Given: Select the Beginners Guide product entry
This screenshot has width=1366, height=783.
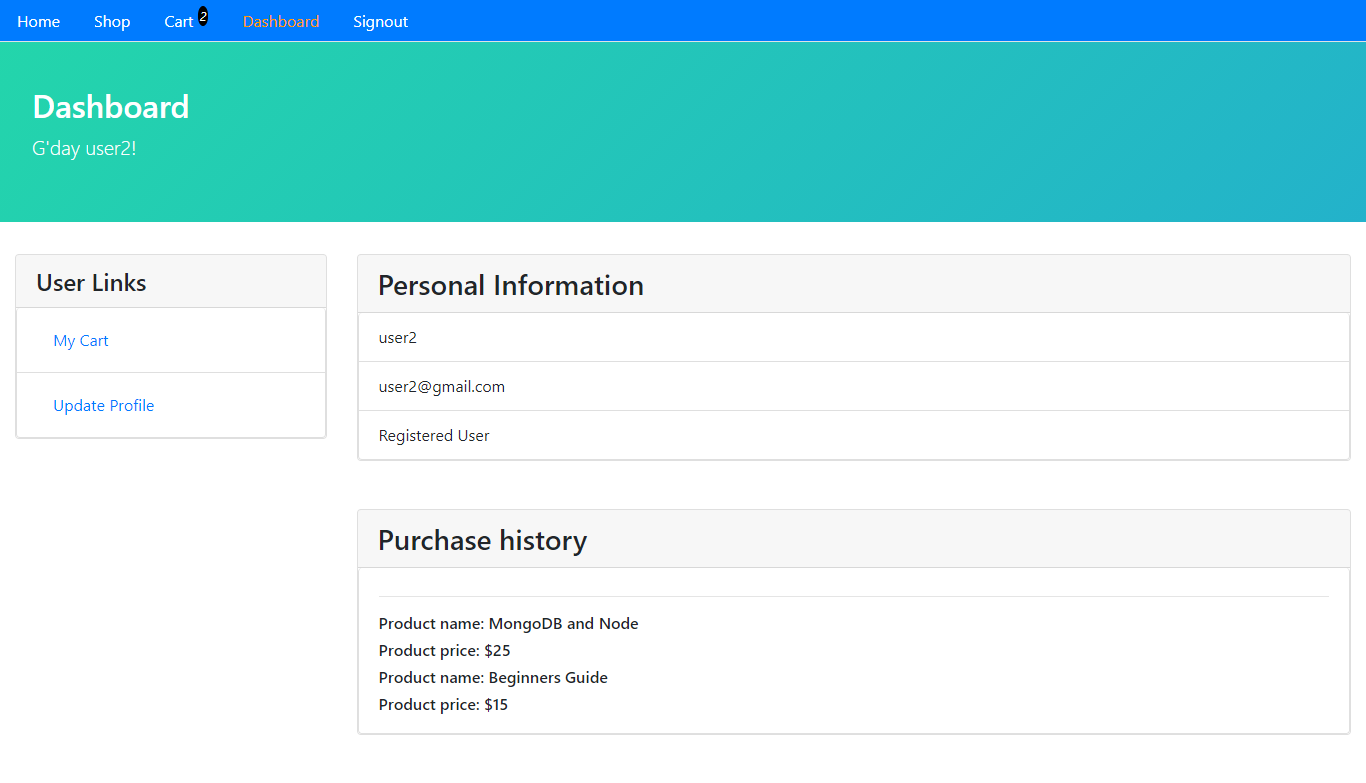Looking at the screenshot, I should click(493, 677).
